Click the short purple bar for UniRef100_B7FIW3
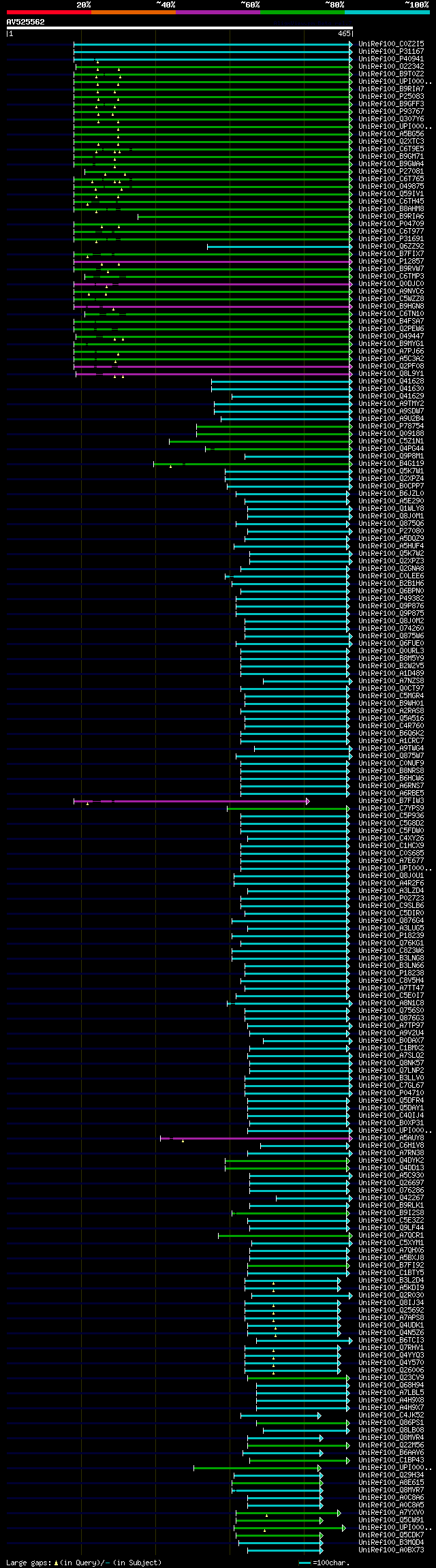 (191, 801)
